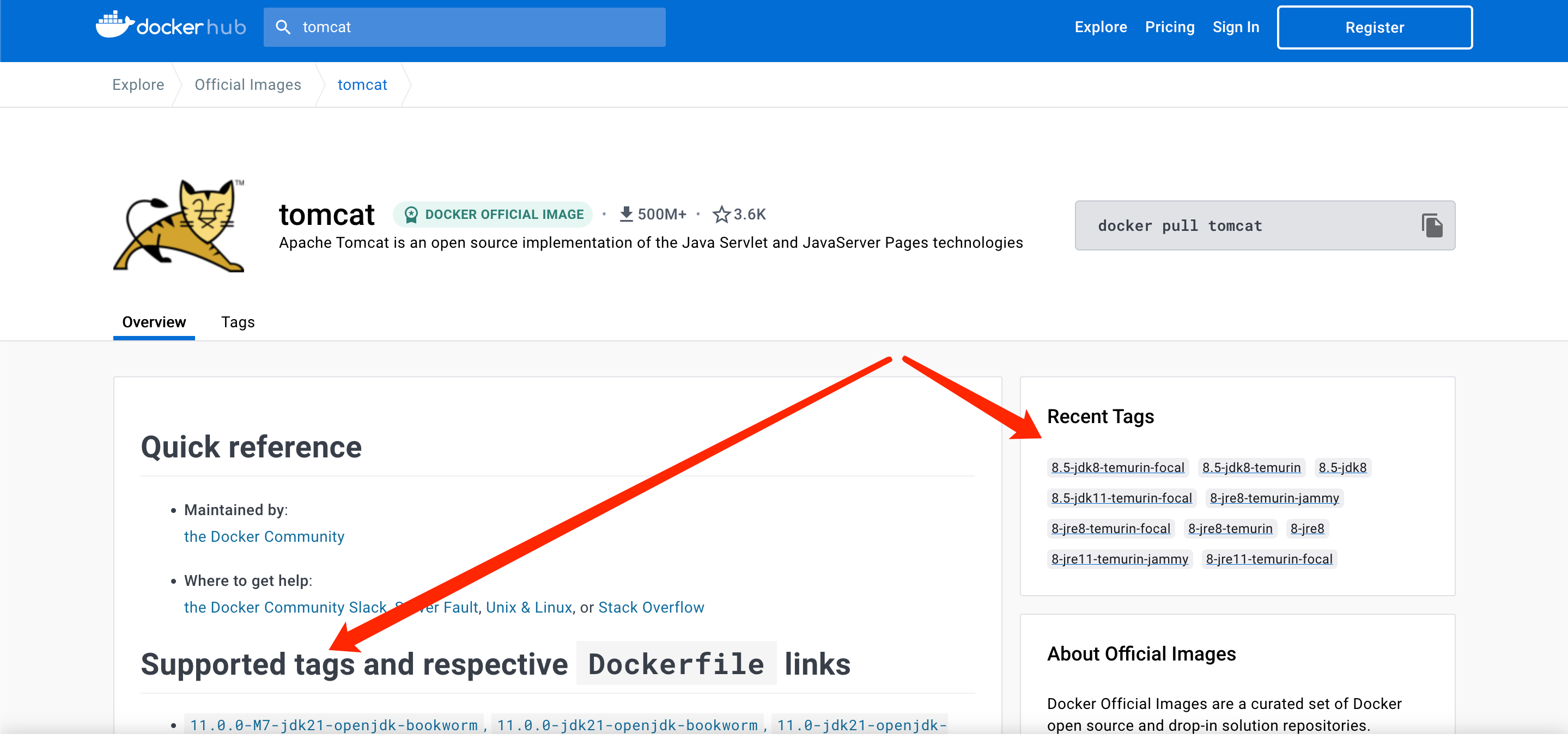Open tag 8-jre8-temurin-focal
1568x746 pixels.
click(1111, 528)
